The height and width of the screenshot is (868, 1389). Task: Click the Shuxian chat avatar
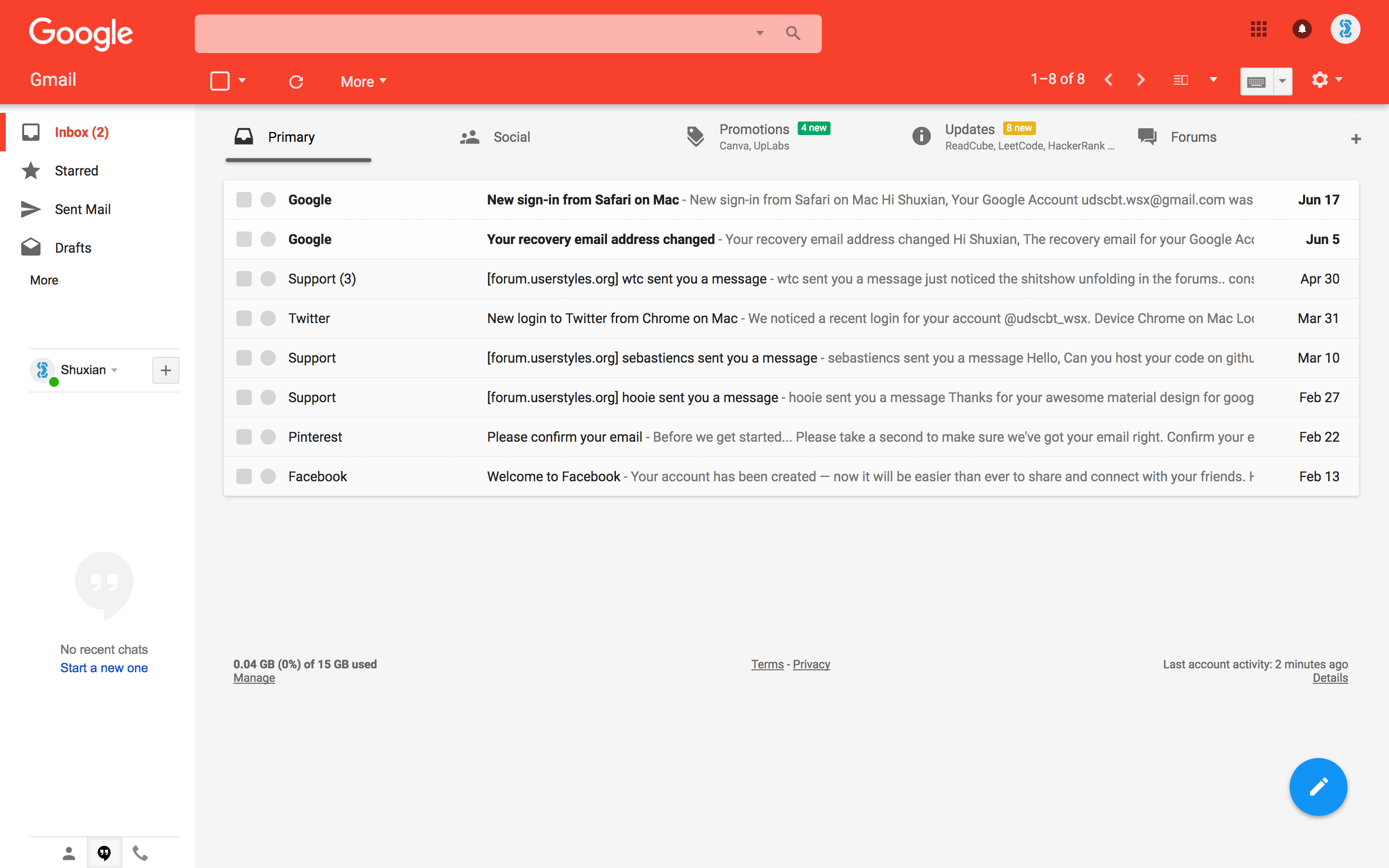pyautogui.click(x=42, y=370)
